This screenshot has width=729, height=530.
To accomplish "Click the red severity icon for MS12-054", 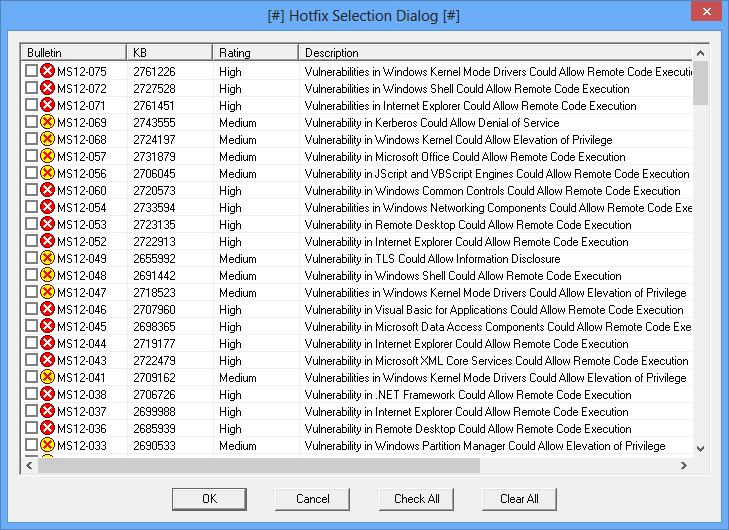I will [x=47, y=207].
